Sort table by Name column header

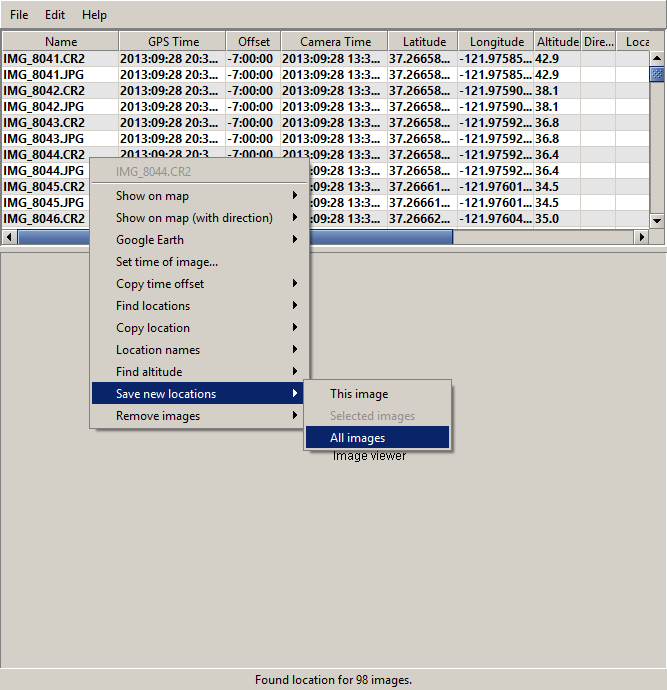60,42
